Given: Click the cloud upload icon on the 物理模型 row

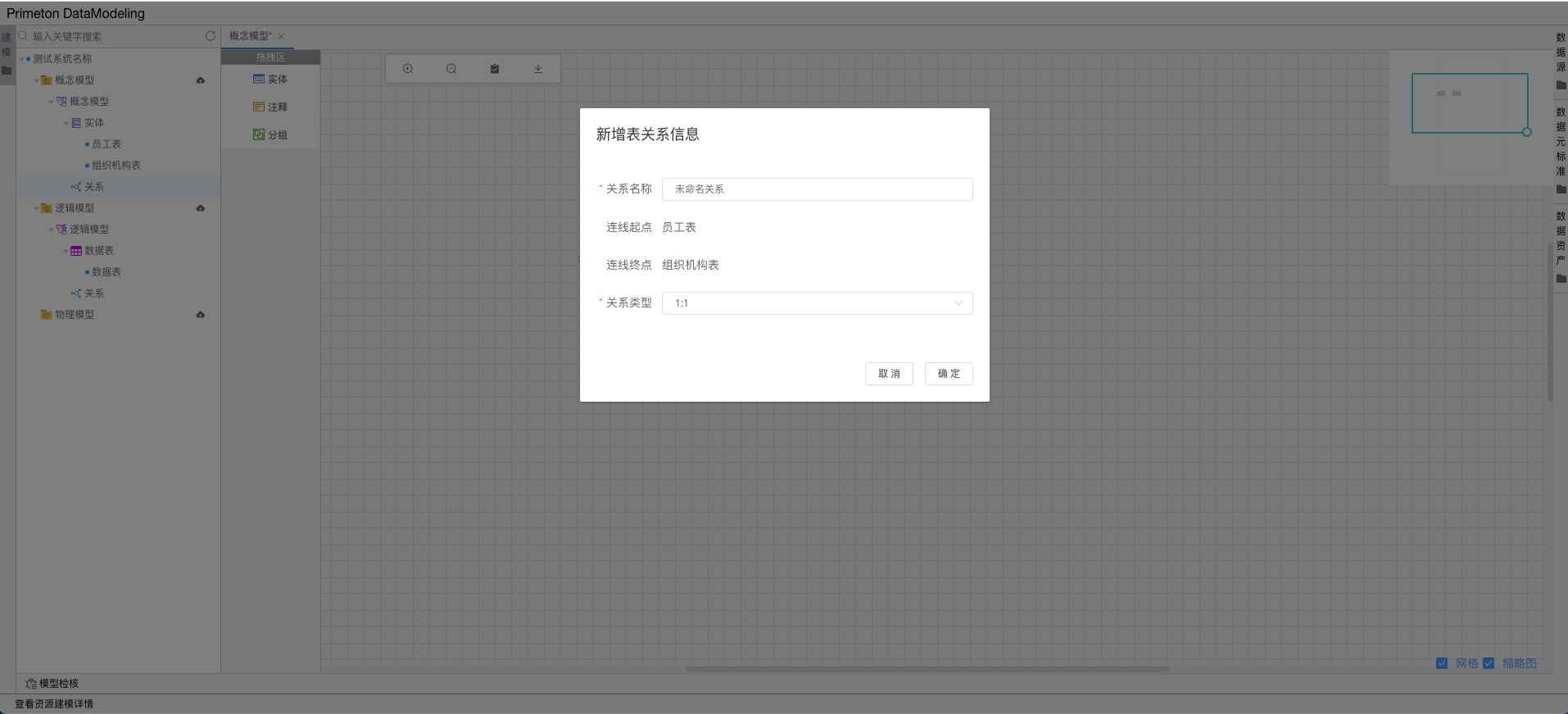Looking at the screenshot, I should (201, 315).
